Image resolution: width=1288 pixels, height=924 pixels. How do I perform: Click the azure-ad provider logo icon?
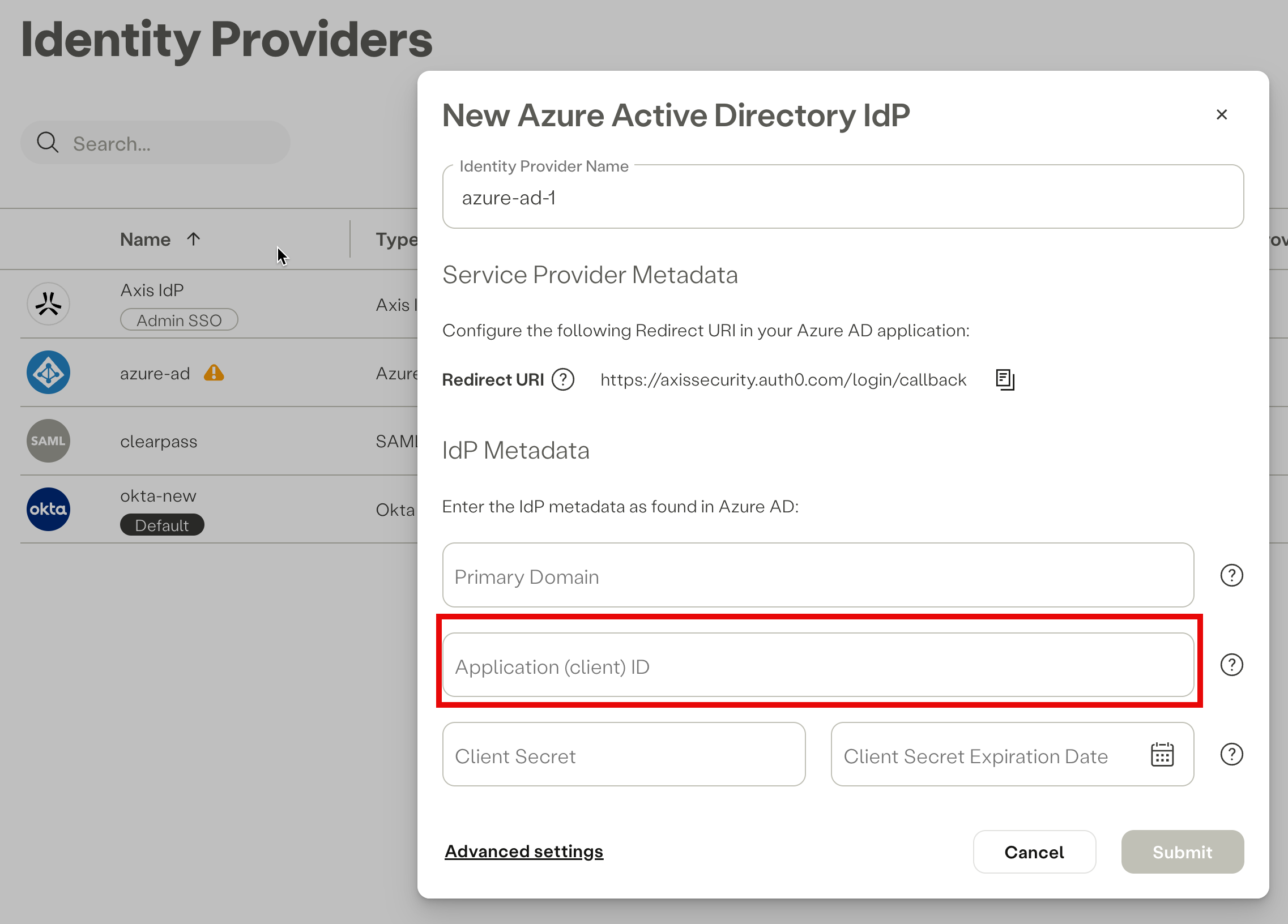(48, 373)
